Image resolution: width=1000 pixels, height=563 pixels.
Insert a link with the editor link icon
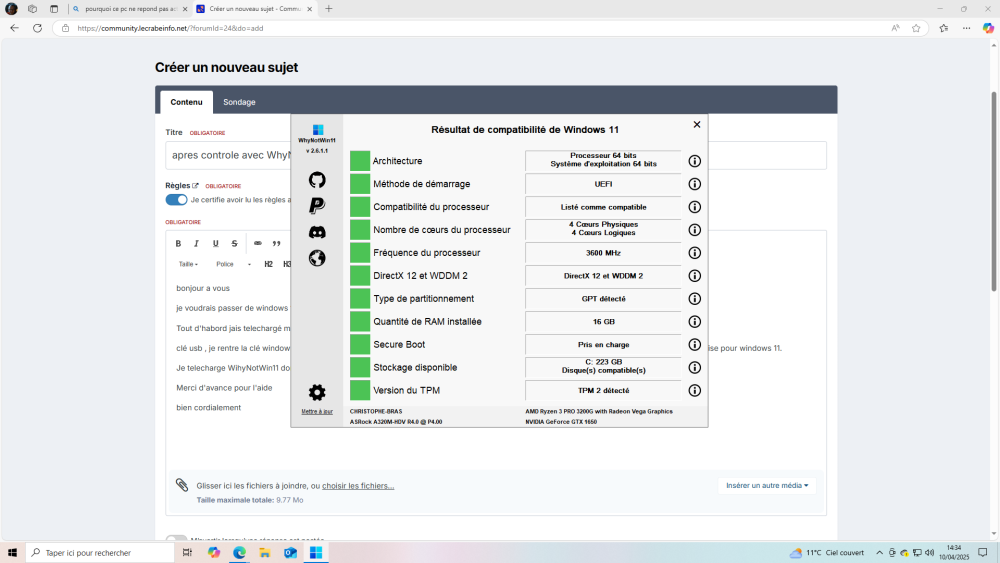(x=258, y=244)
